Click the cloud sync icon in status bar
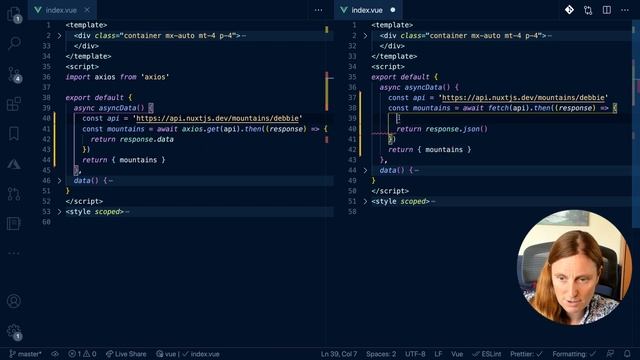This screenshot has height=360, width=640. tap(55, 354)
